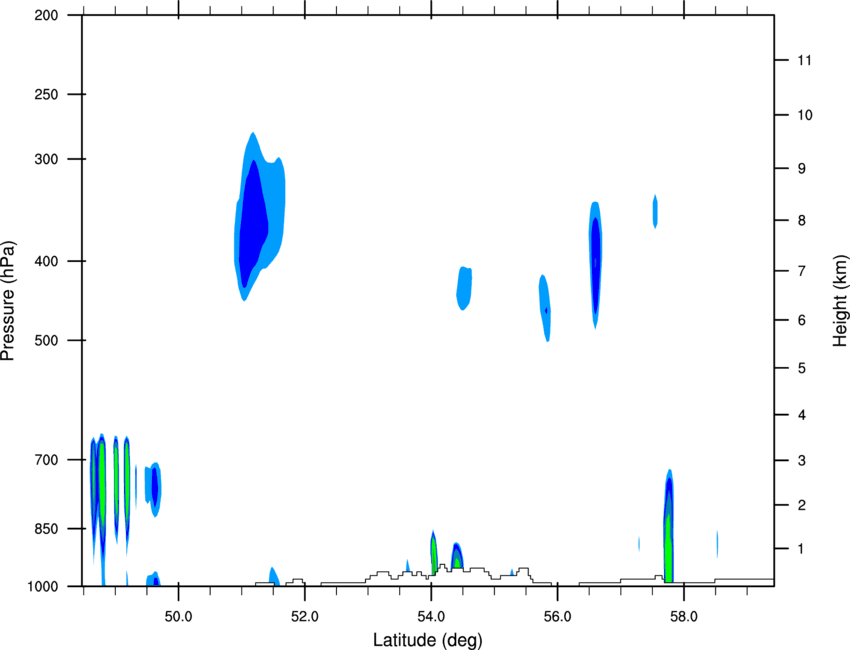Image resolution: width=850 pixels, height=650 pixels.
Task: Click latitude tick label '54.0'
Action: [431, 617]
